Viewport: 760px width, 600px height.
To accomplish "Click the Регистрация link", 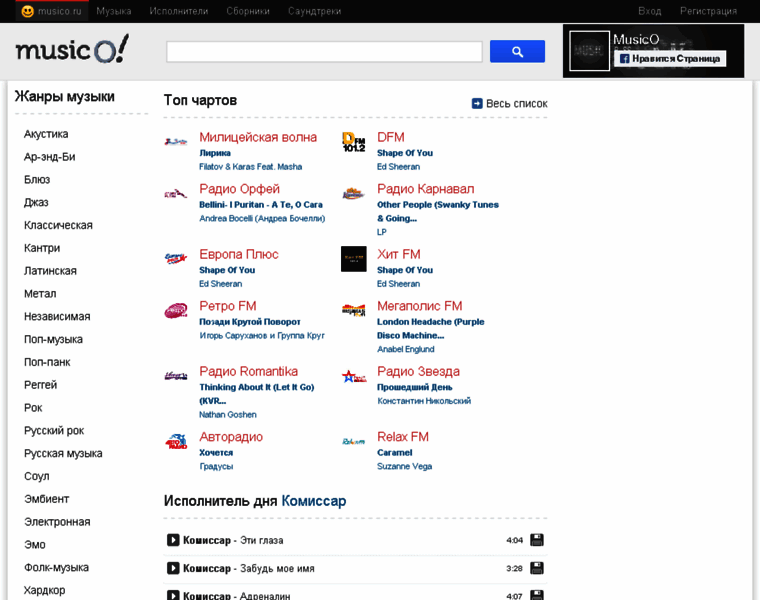I will pyautogui.click(x=708, y=11).
